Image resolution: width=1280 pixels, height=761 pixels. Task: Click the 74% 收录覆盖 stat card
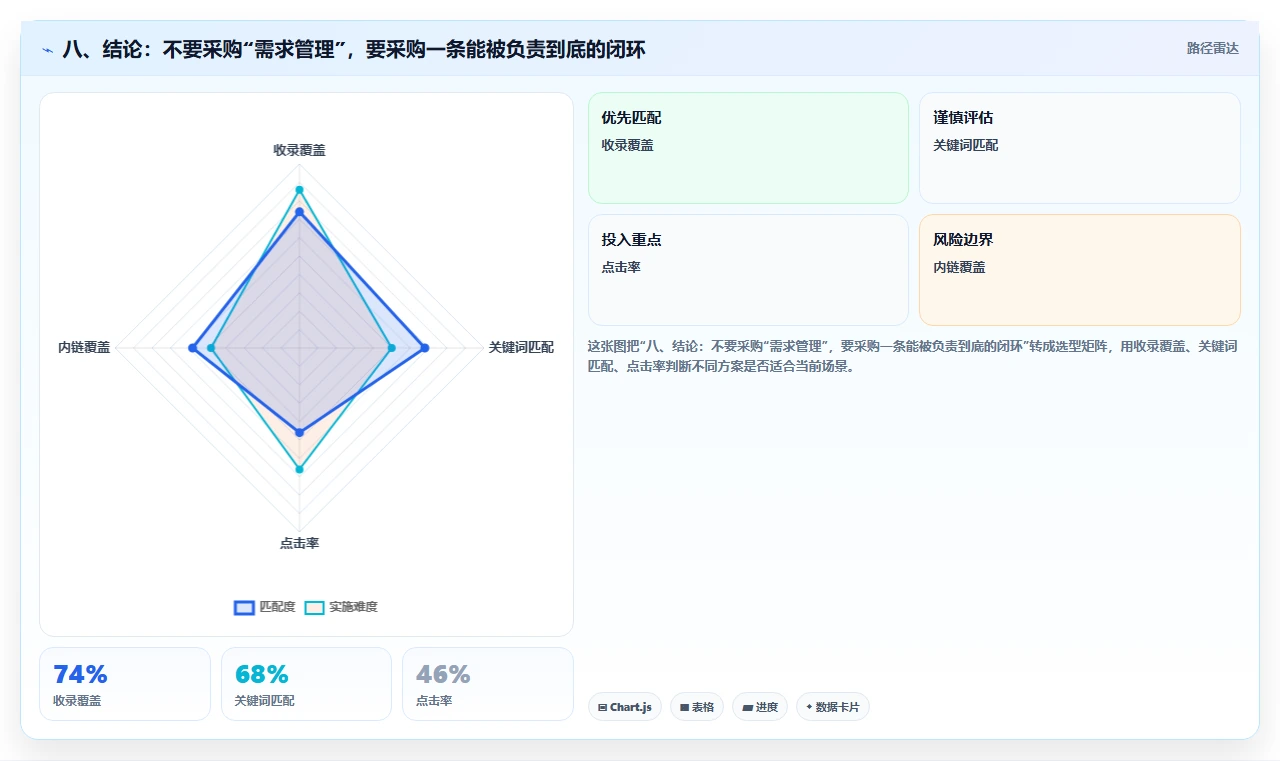125,684
